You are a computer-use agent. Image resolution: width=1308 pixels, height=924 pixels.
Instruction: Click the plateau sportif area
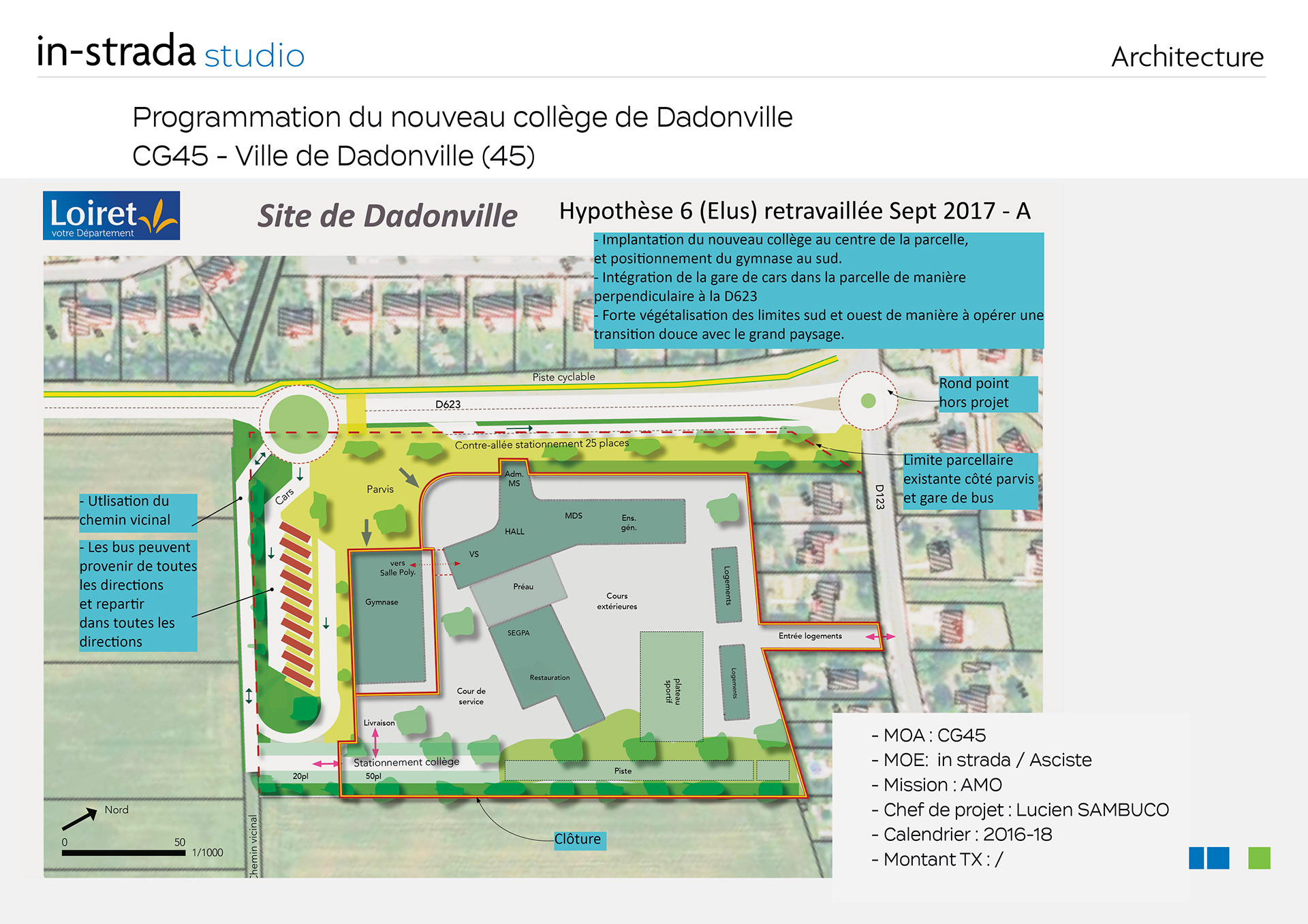pos(671,686)
